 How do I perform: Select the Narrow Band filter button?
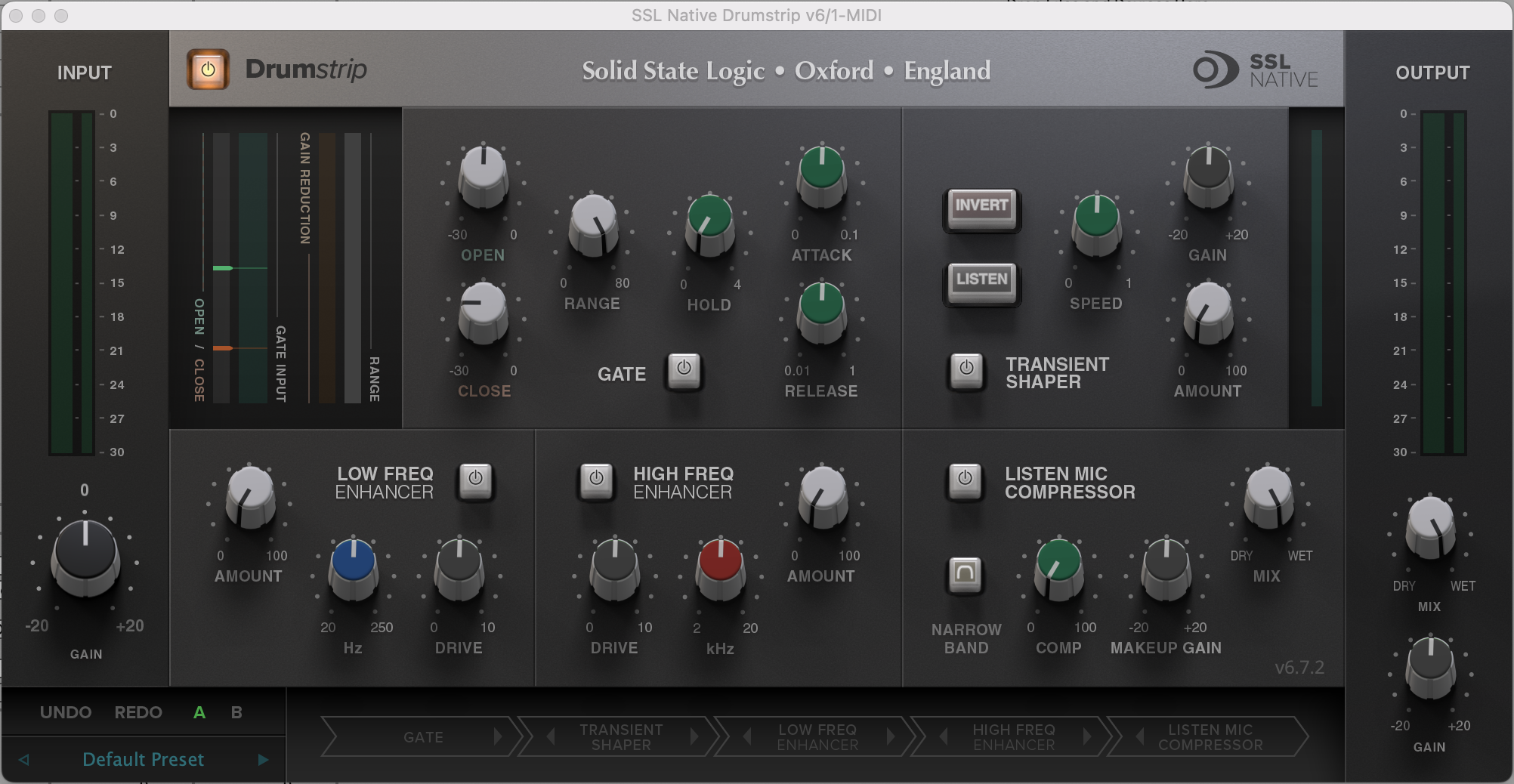[965, 574]
